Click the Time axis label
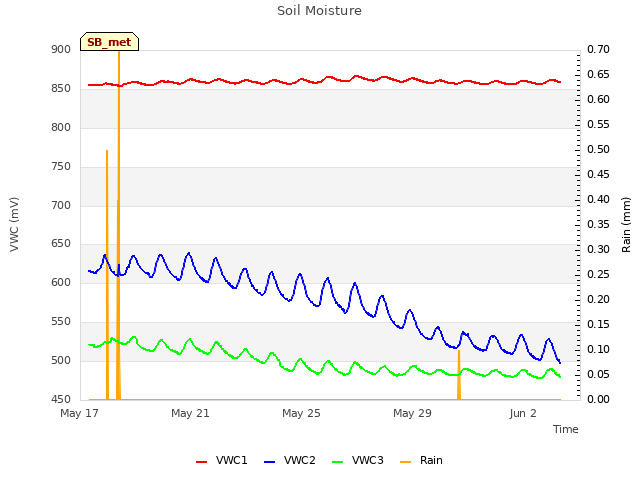This screenshot has width=640, height=480. pos(565,429)
